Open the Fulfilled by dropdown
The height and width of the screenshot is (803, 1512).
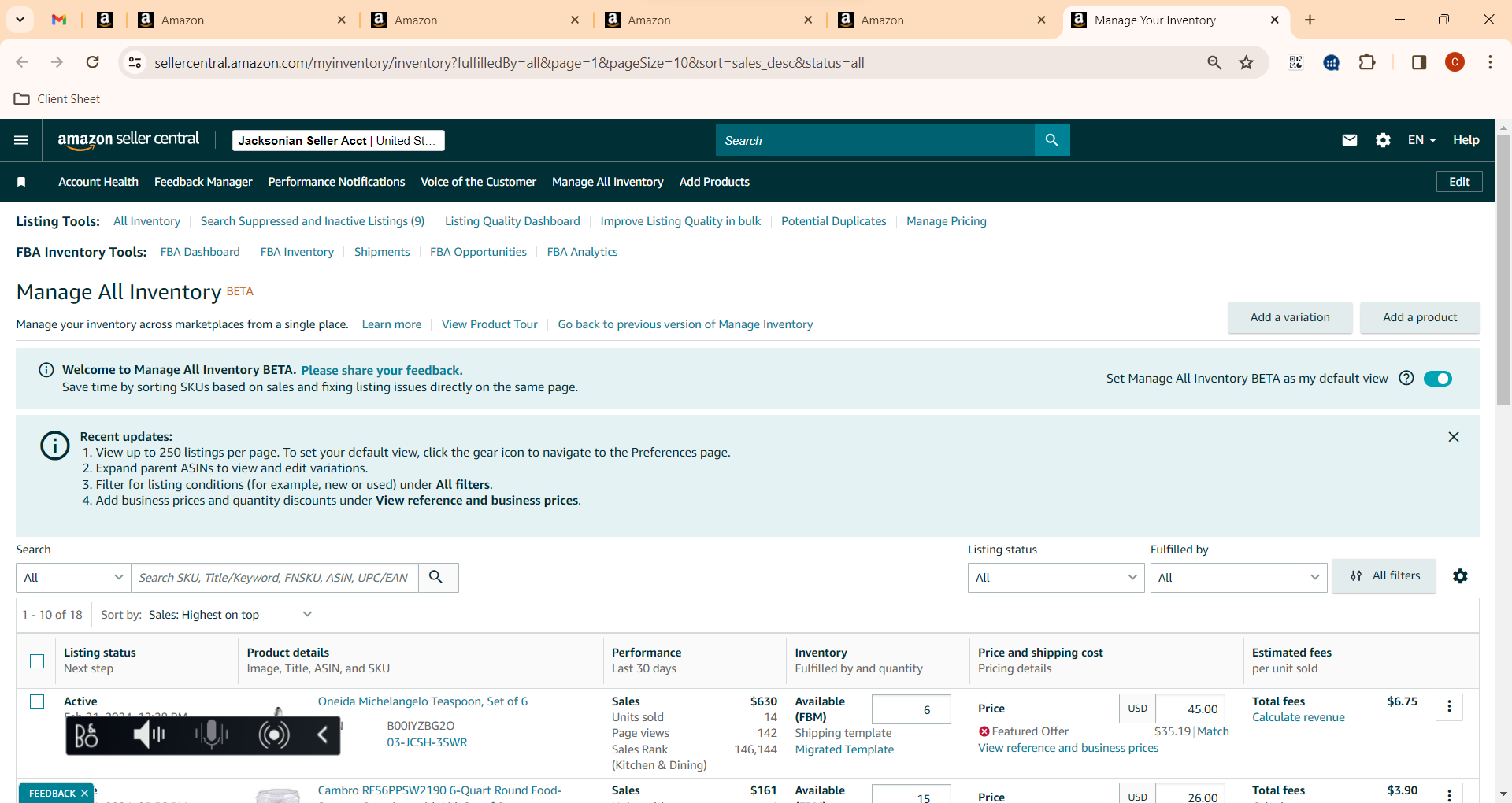click(x=1239, y=577)
